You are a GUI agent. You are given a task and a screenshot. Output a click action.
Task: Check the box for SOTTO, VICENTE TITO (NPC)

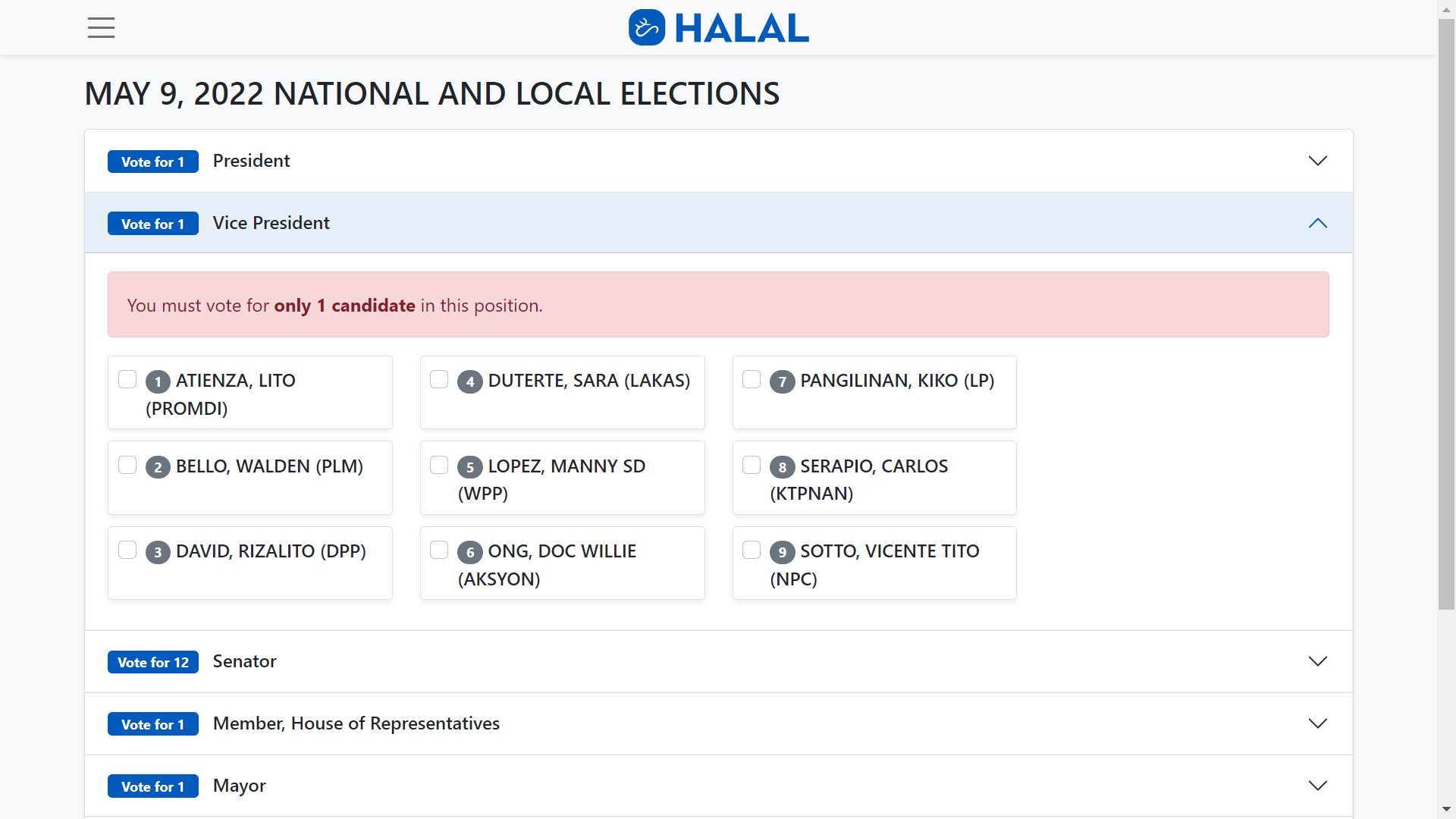752,551
